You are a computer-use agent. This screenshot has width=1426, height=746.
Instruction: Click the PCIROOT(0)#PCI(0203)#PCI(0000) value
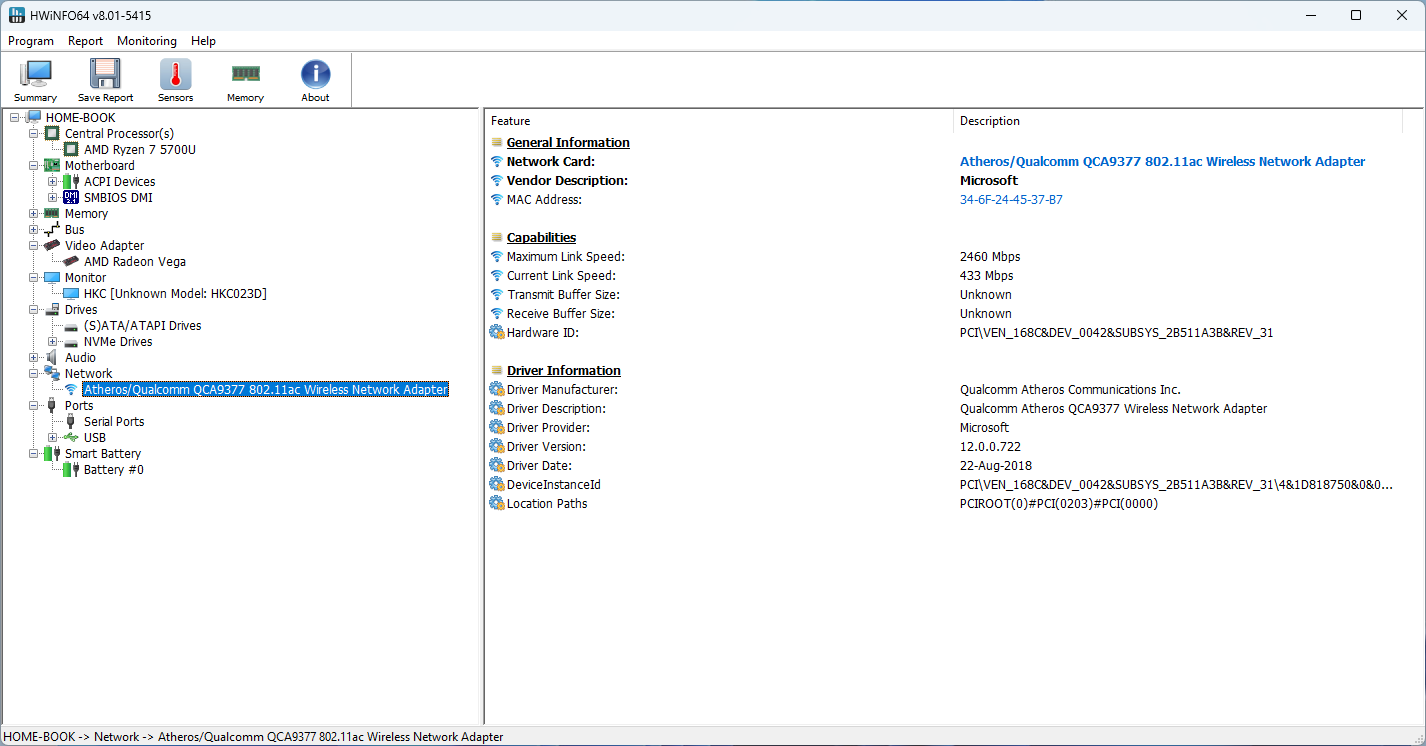1059,504
